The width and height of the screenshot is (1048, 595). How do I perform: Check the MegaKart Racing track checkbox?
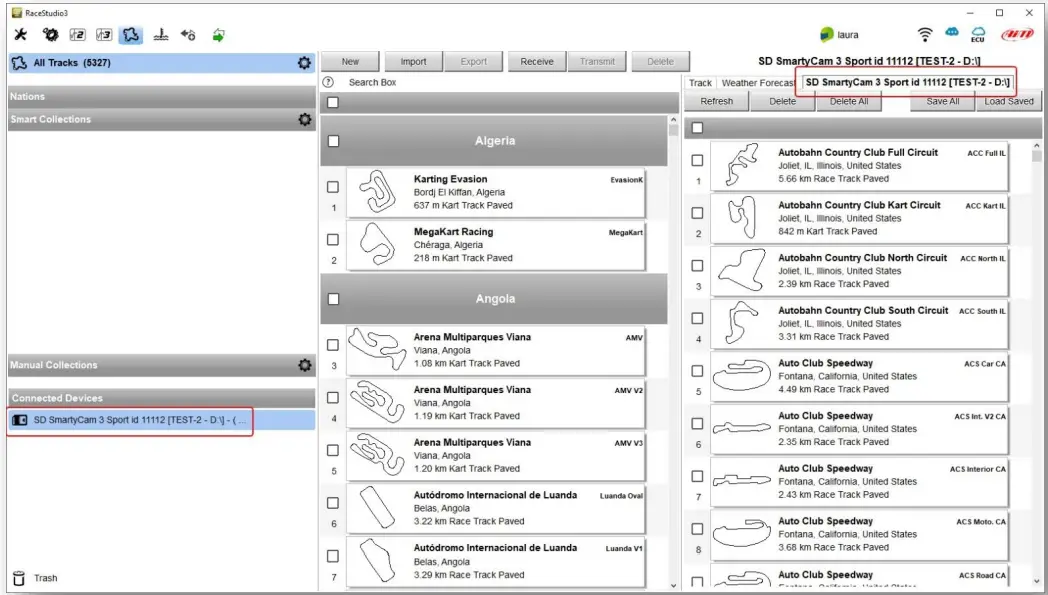click(x=333, y=239)
